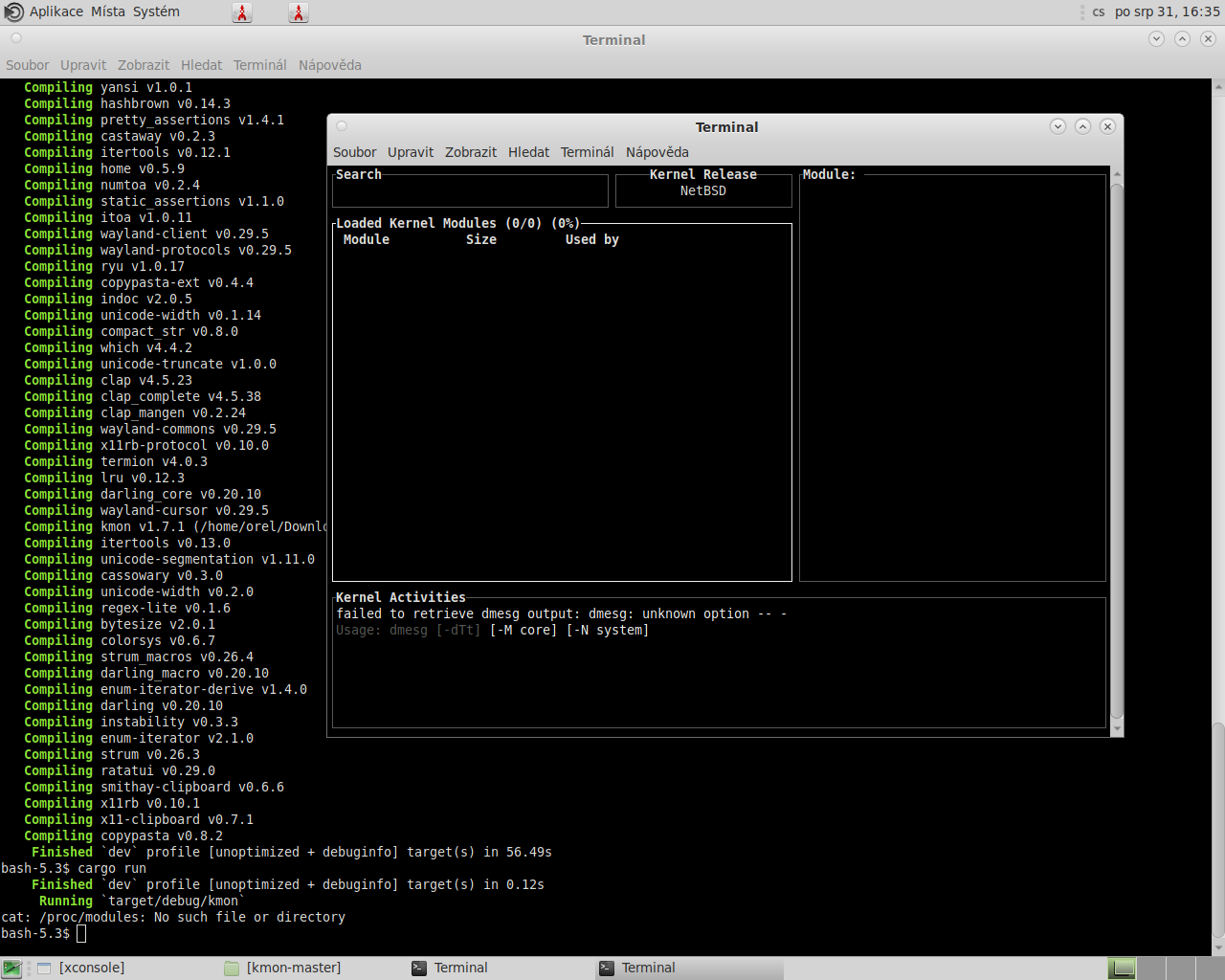Click the 'Usage: dmesg [-dTt]' line
1225x980 pixels.
(493, 630)
